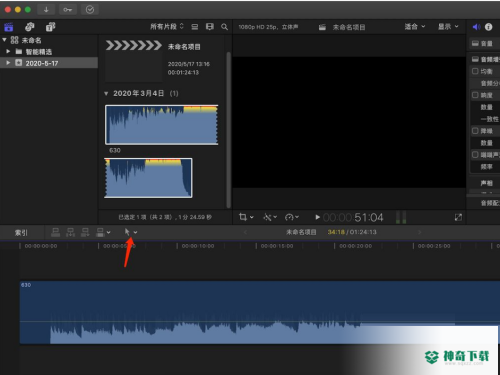Collapse the 2020年3月4日 date group
Image resolution: width=500 pixels, height=375 pixels.
(x=106, y=94)
